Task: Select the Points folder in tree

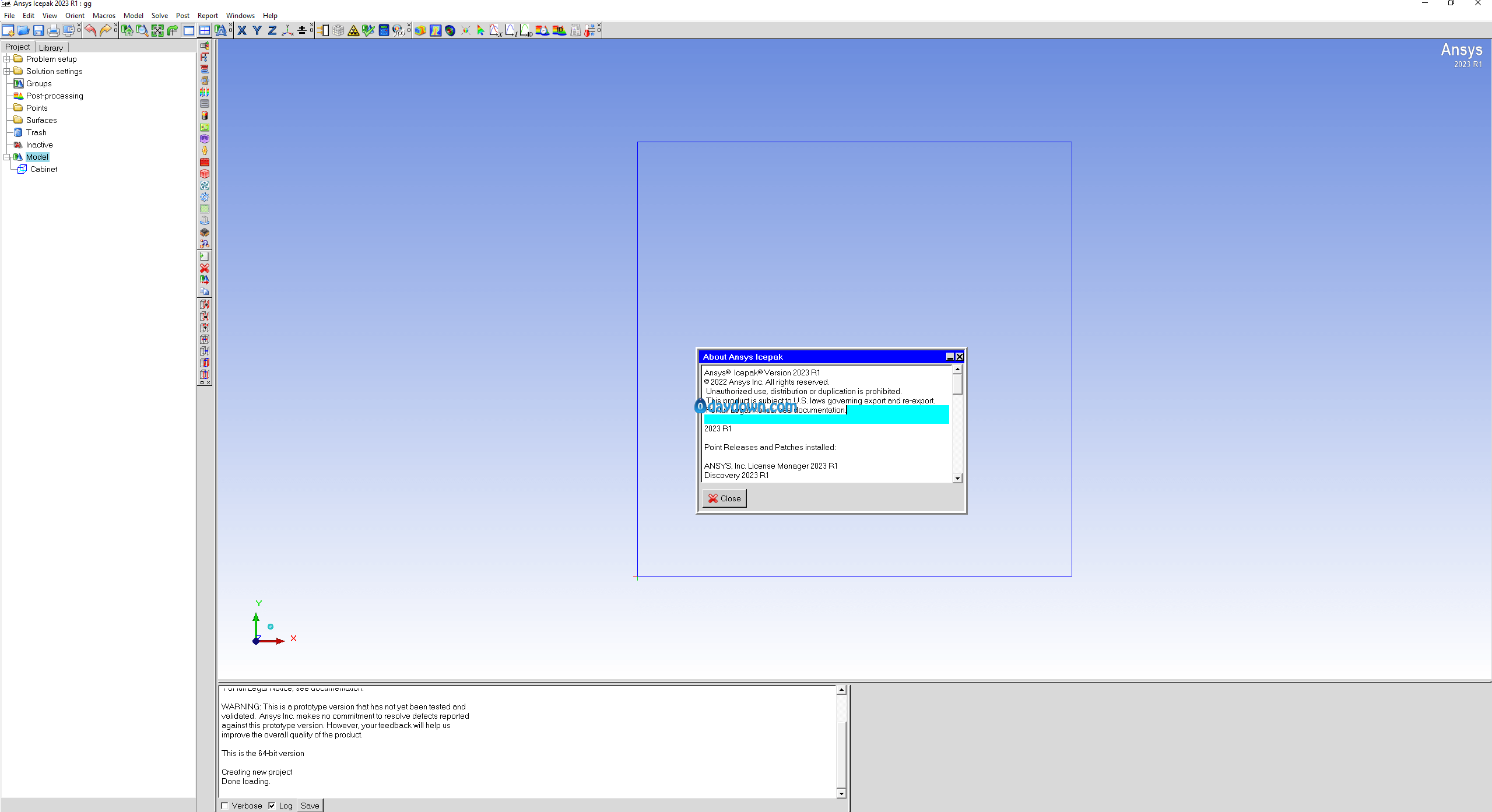Action: [37, 108]
